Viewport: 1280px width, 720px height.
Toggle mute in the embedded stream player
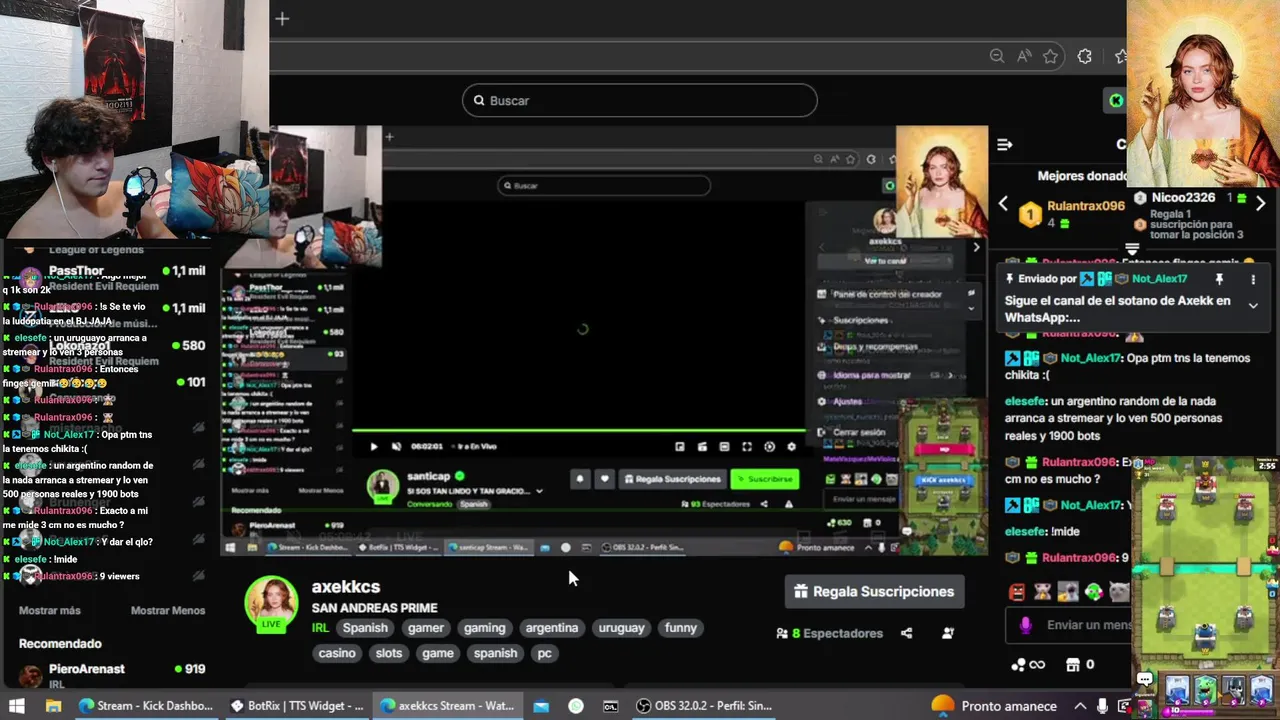[396, 446]
